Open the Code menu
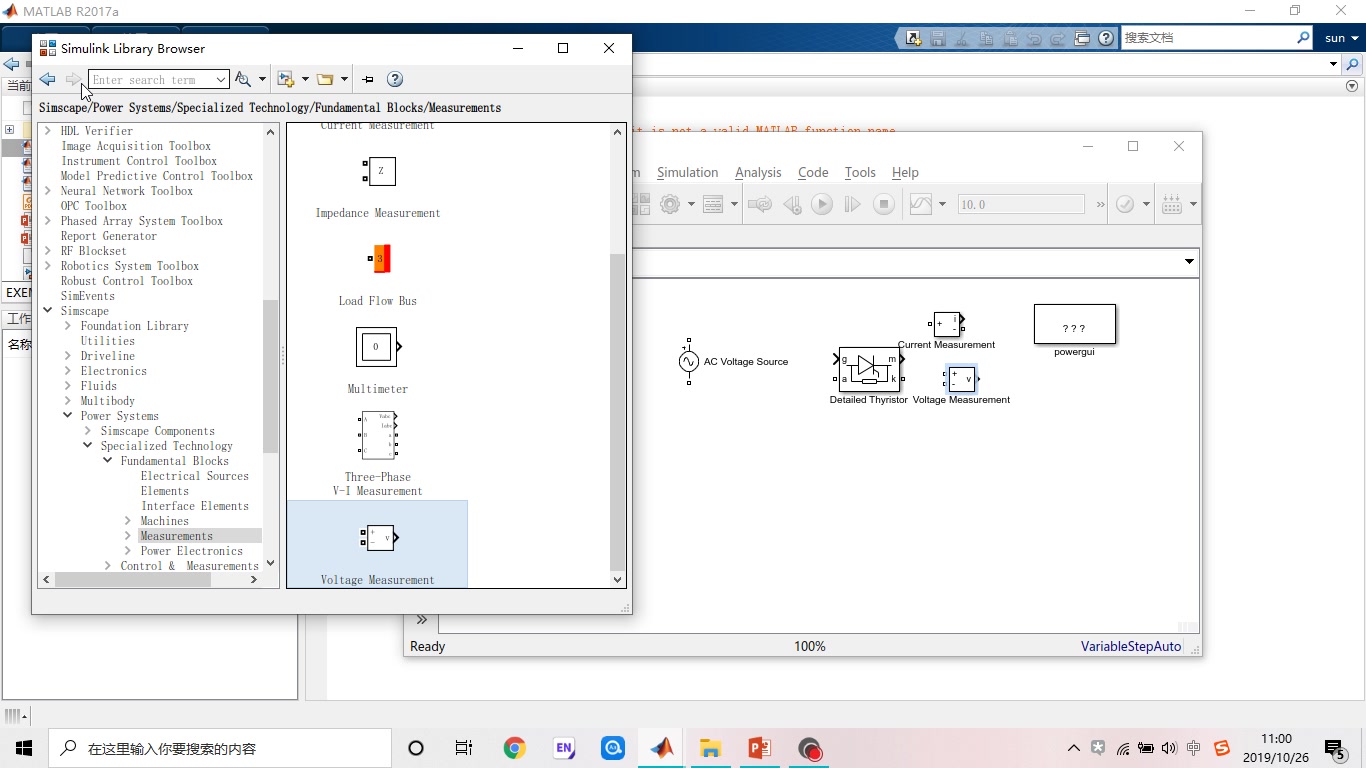The width and height of the screenshot is (1366, 768). coord(813,172)
